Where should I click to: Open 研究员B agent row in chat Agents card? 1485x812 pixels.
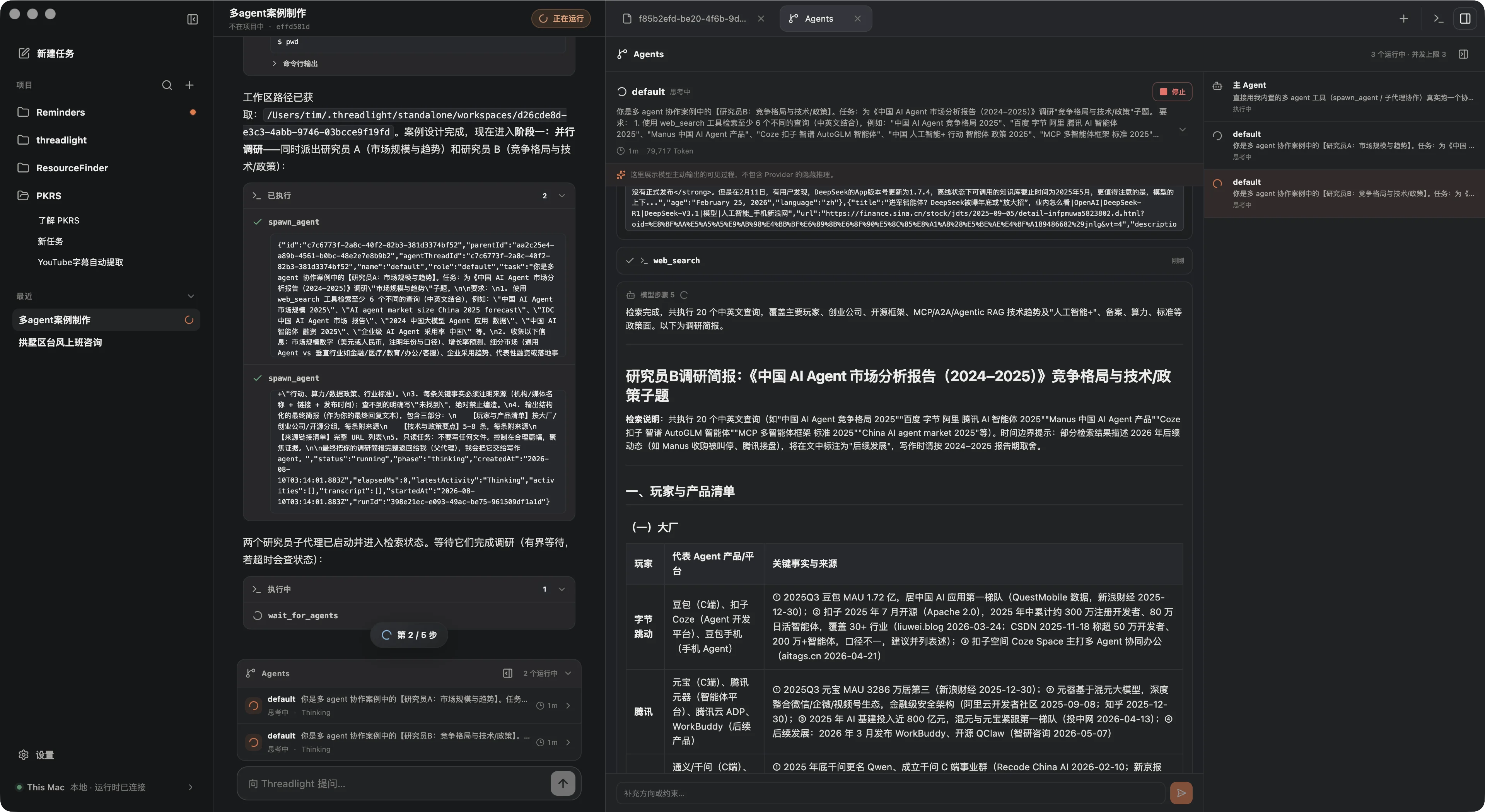click(409, 742)
